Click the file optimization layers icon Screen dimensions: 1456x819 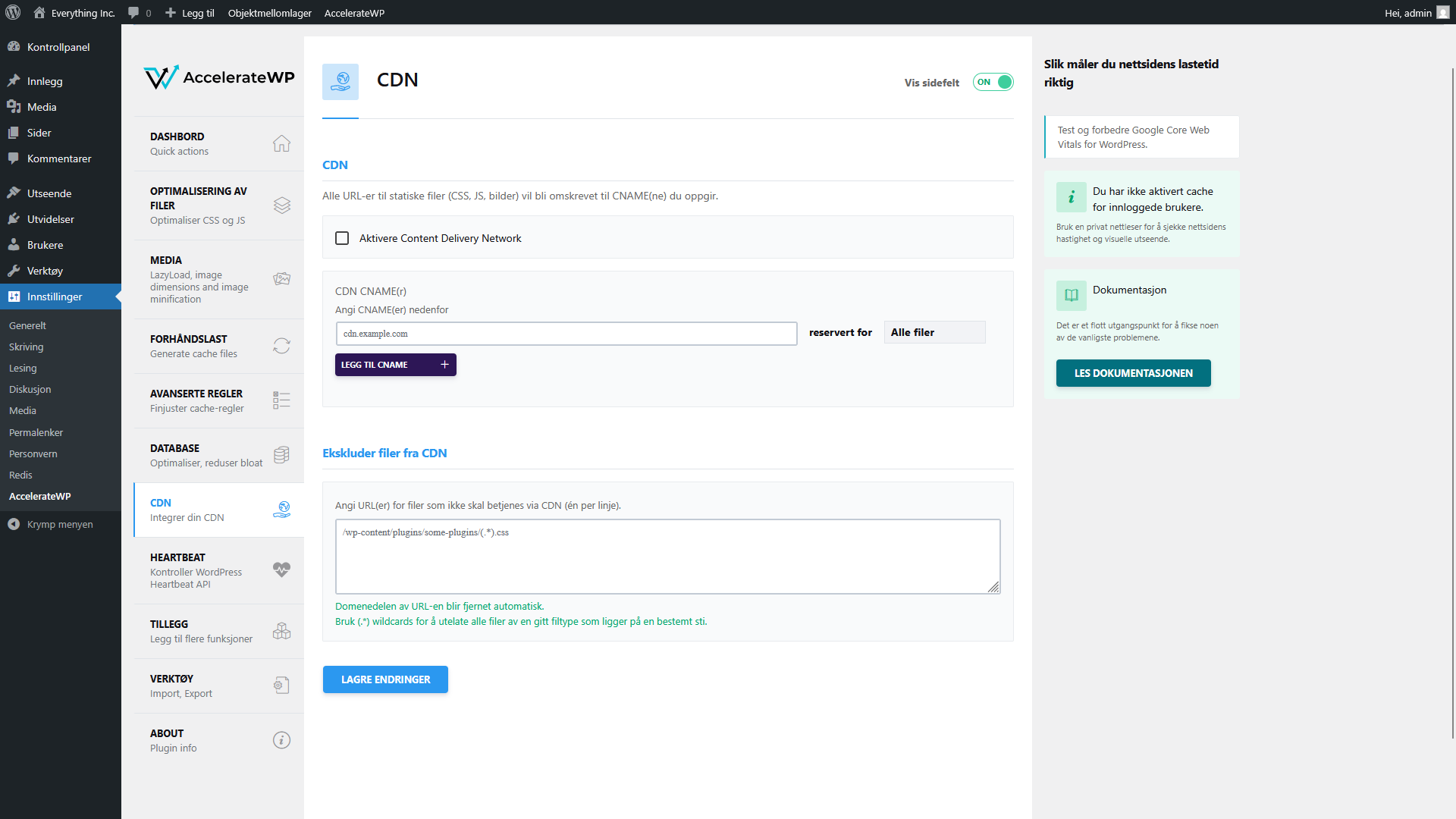coord(281,205)
